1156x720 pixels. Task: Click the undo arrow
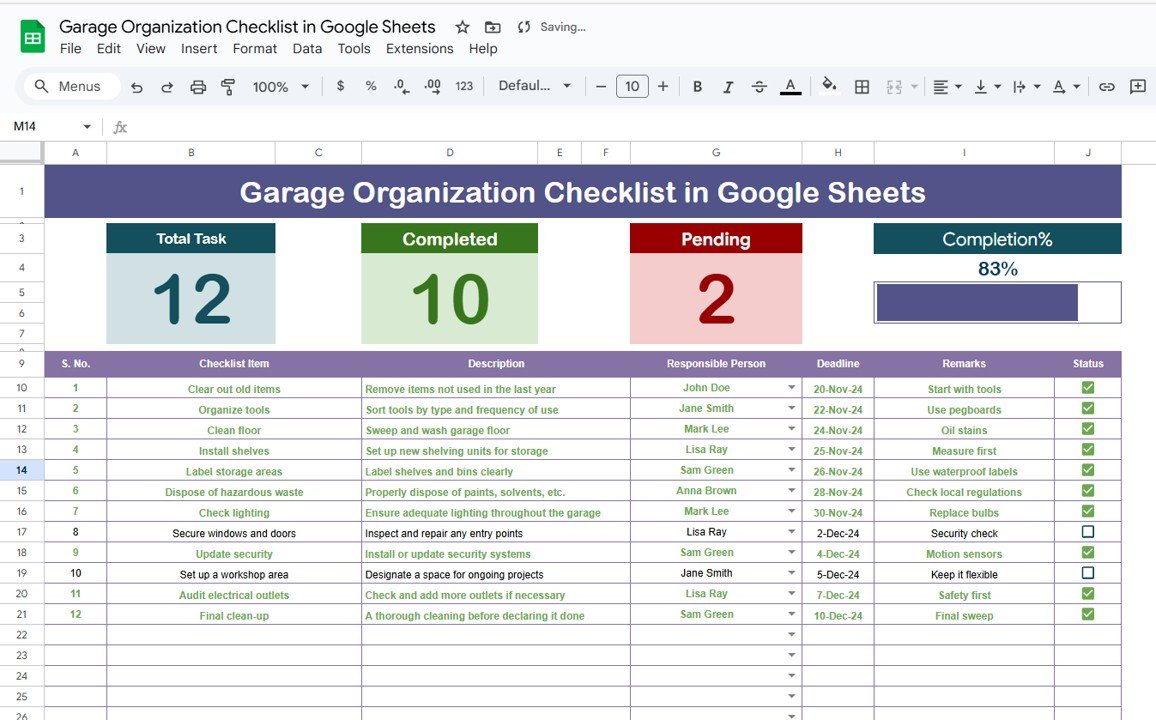click(x=136, y=87)
